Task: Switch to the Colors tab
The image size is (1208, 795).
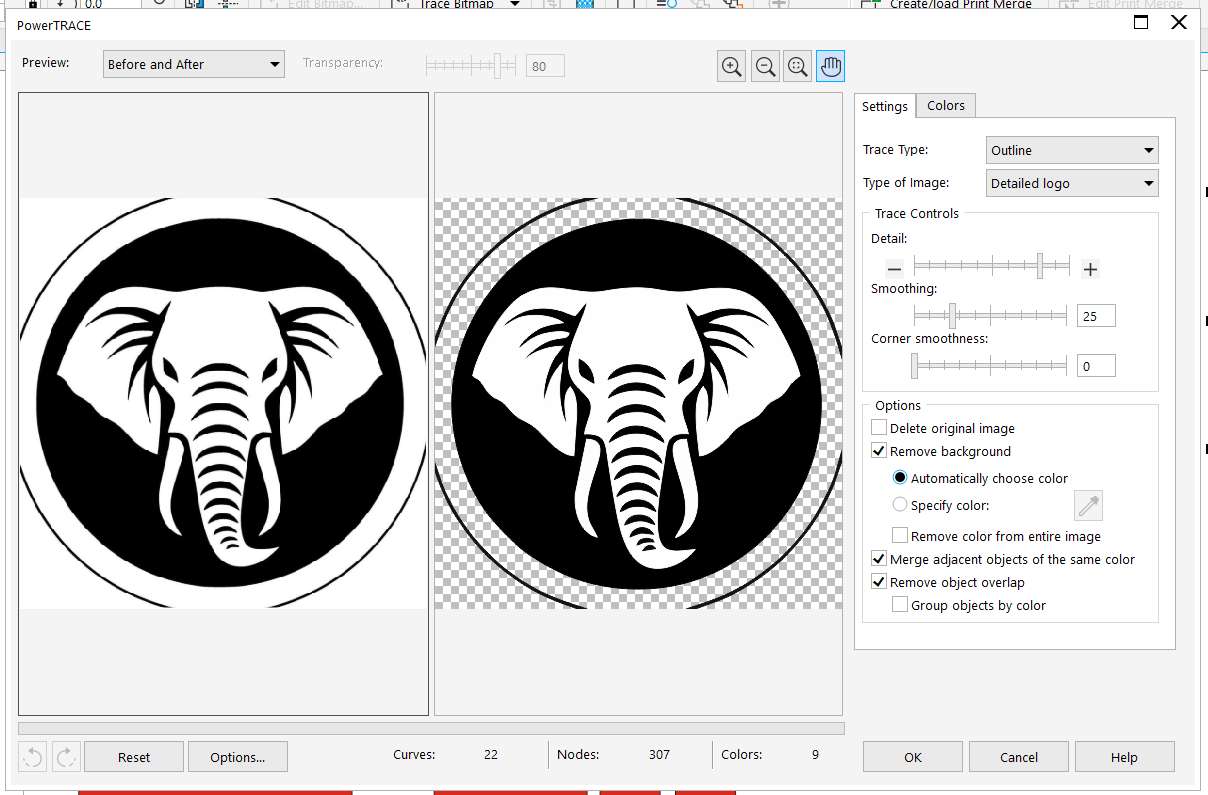Action: click(946, 105)
